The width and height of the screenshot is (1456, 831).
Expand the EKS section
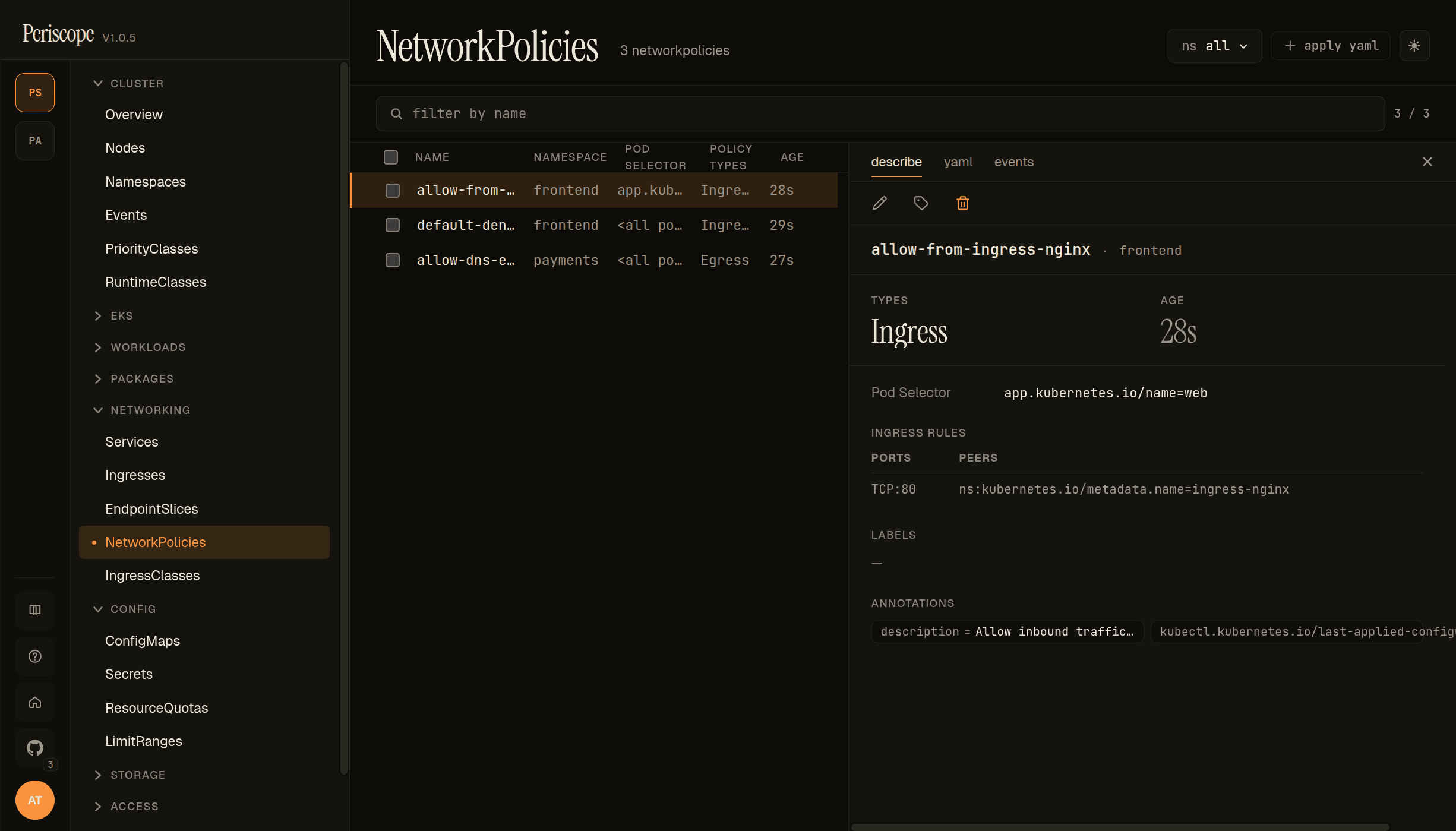point(113,316)
